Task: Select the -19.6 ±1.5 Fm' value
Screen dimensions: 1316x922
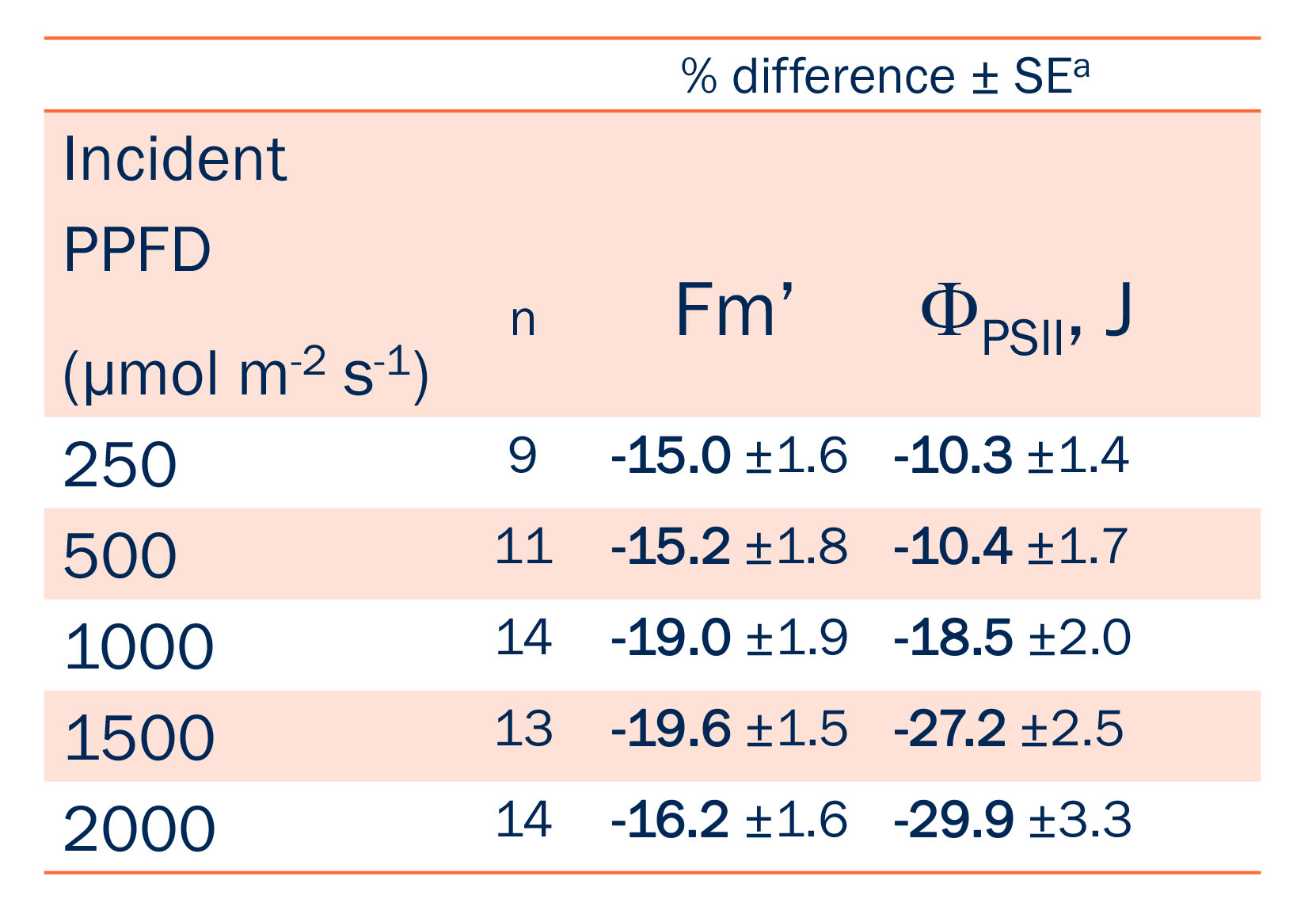Action: coord(728,729)
